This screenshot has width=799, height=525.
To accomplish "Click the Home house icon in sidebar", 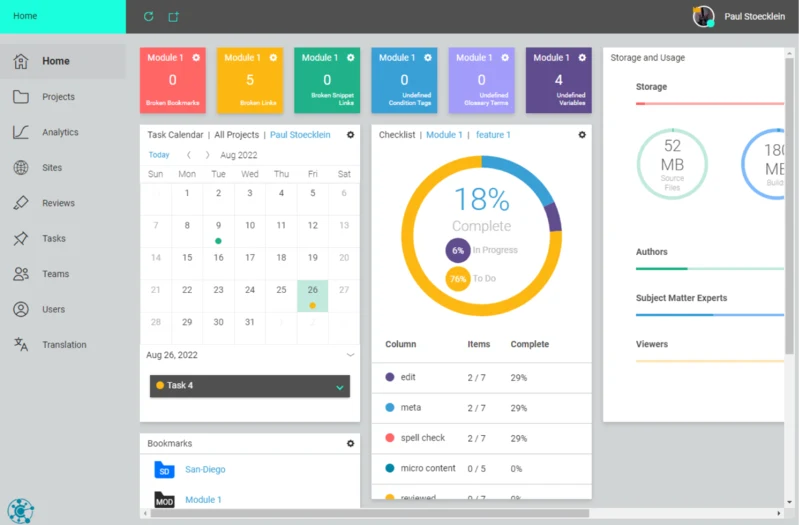I will click(x=20, y=61).
